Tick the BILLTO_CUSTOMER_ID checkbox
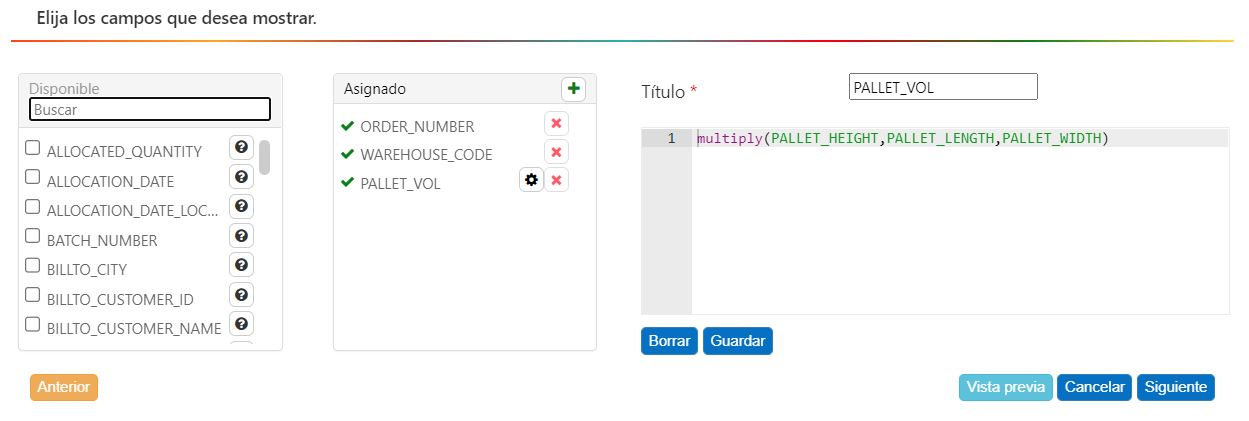Viewport: 1249px width, 421px height. 33,295
